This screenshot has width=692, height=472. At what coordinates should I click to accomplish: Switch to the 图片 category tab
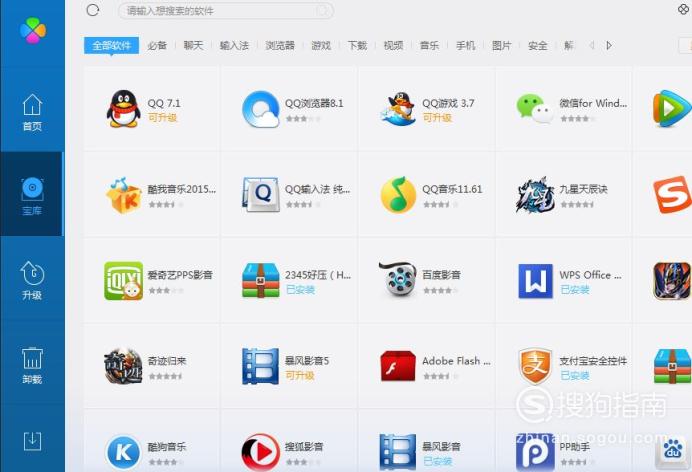[x=502, y=45]
